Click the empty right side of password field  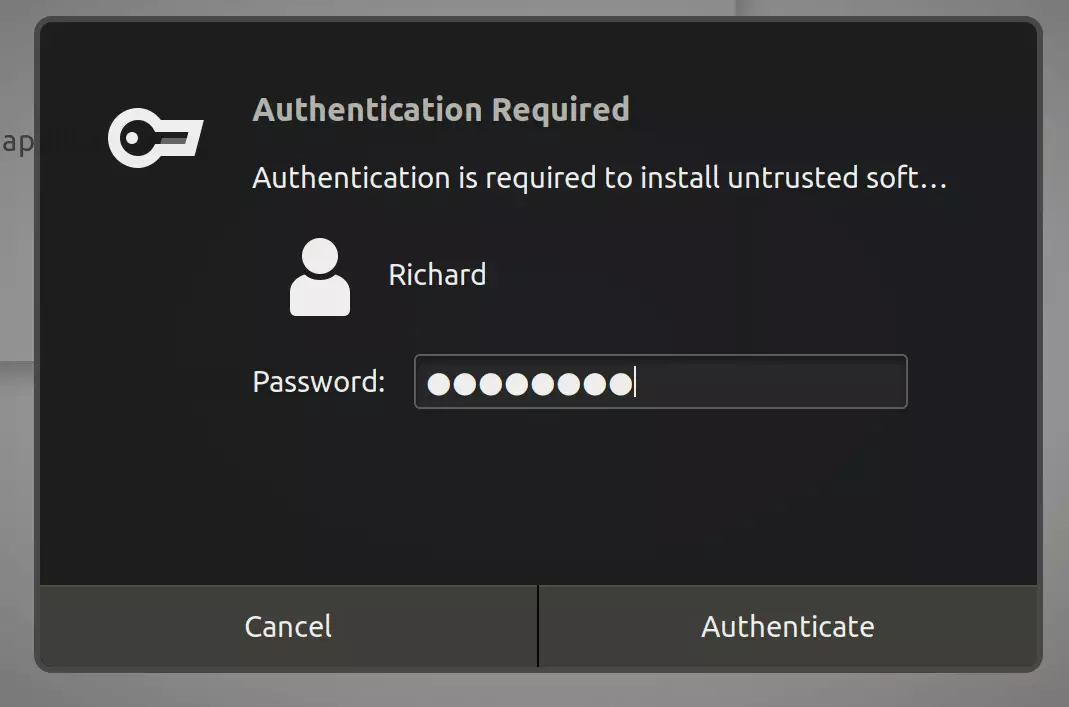tap(770, 382)
